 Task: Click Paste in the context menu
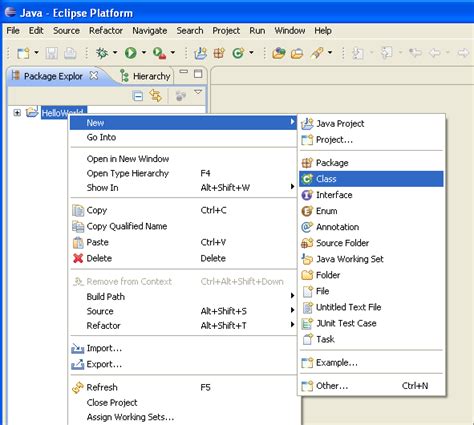click(x=183, y=242)
